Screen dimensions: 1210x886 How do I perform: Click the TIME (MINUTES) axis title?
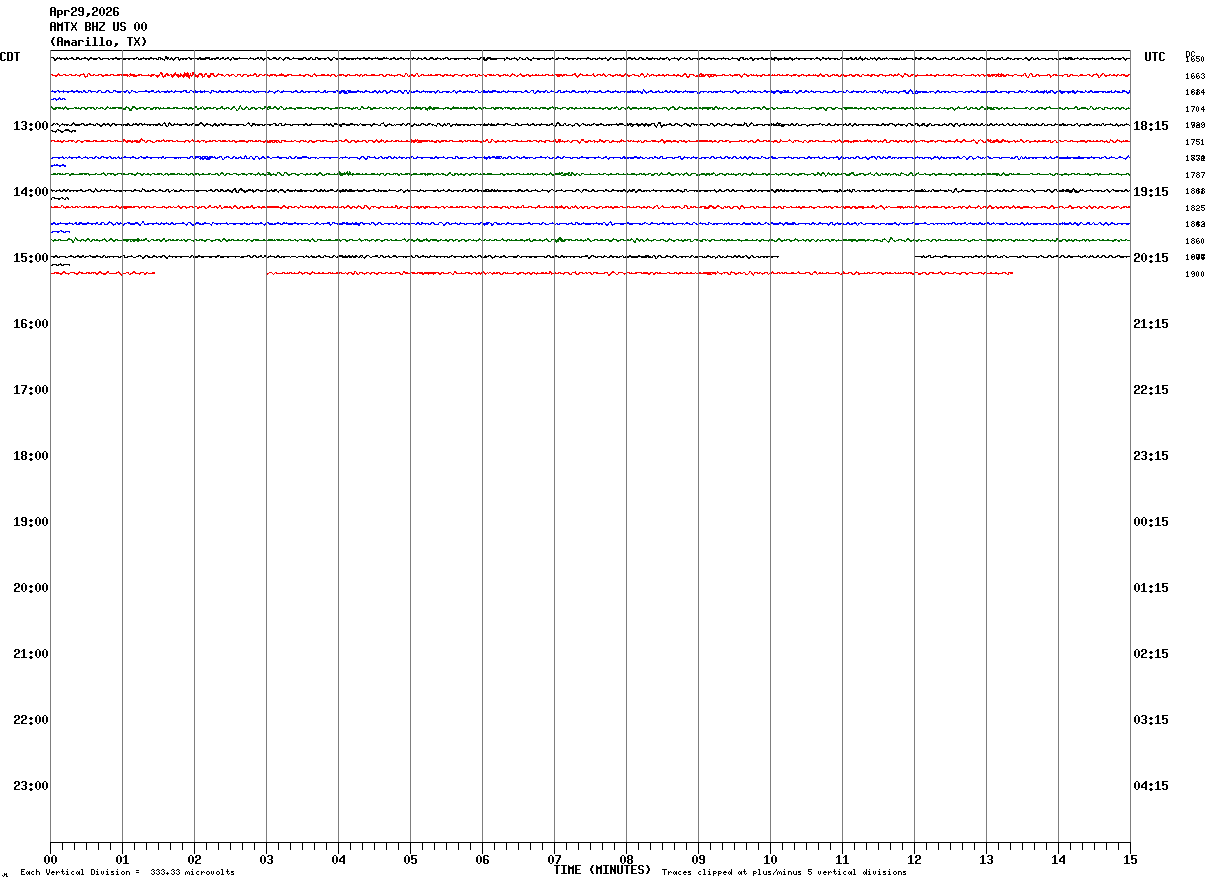(x=602, y=870)
